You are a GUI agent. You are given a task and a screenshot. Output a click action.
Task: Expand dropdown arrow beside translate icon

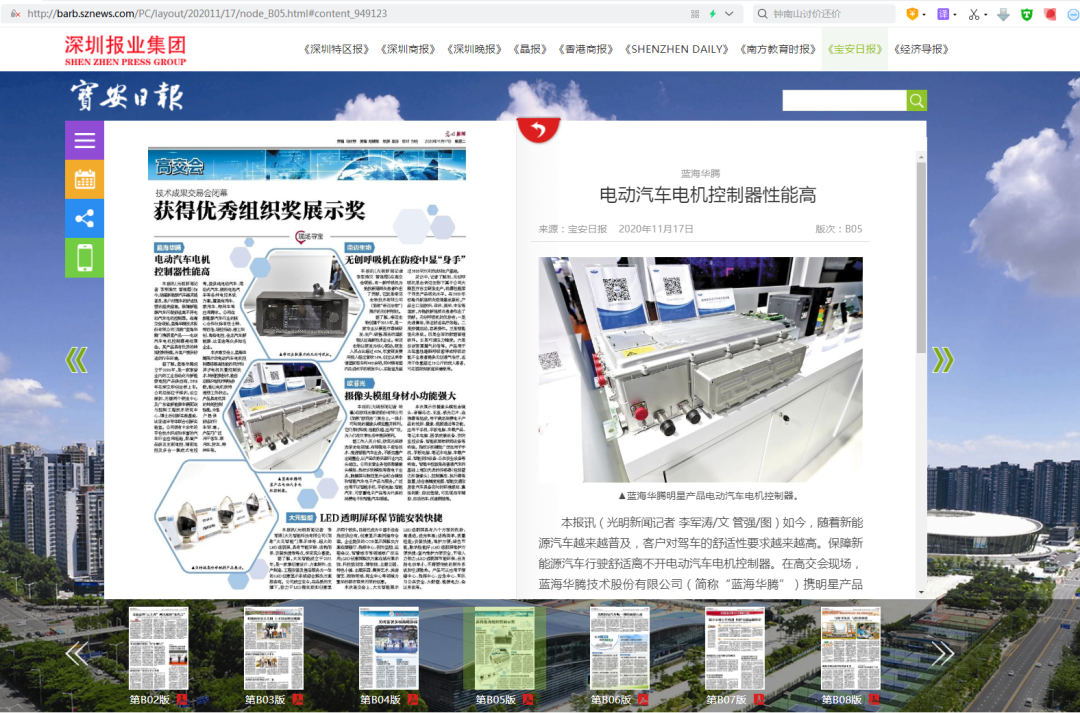[x=955, y=14]
